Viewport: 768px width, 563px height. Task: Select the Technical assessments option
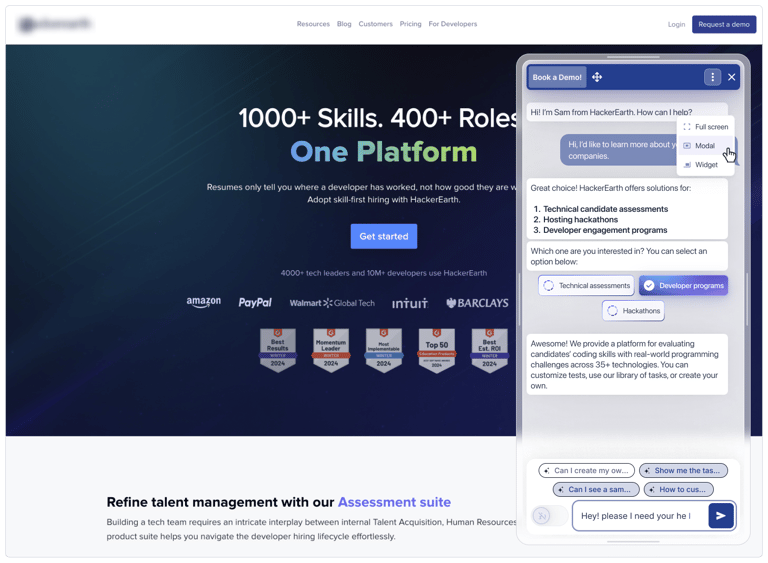point(586,285)
